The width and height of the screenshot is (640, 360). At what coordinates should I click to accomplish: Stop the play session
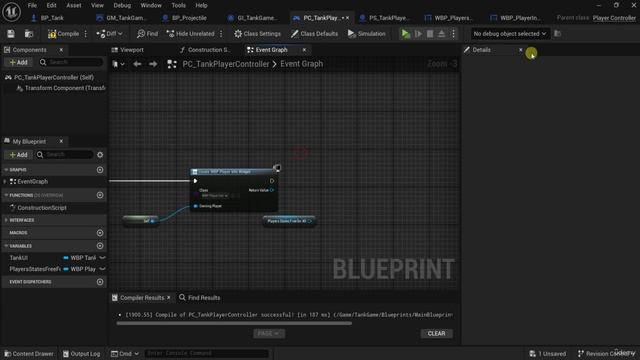(430, 34)
